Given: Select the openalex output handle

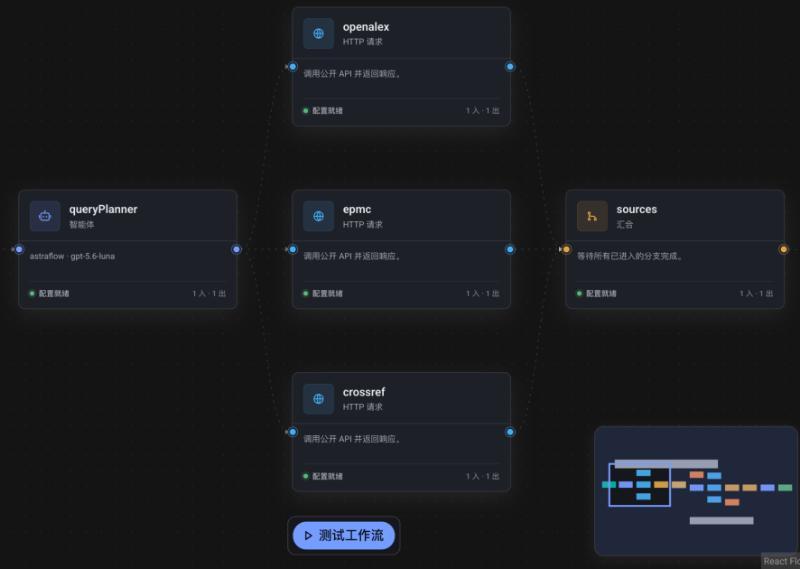Looking at the screenshot, I should point(510,66).
